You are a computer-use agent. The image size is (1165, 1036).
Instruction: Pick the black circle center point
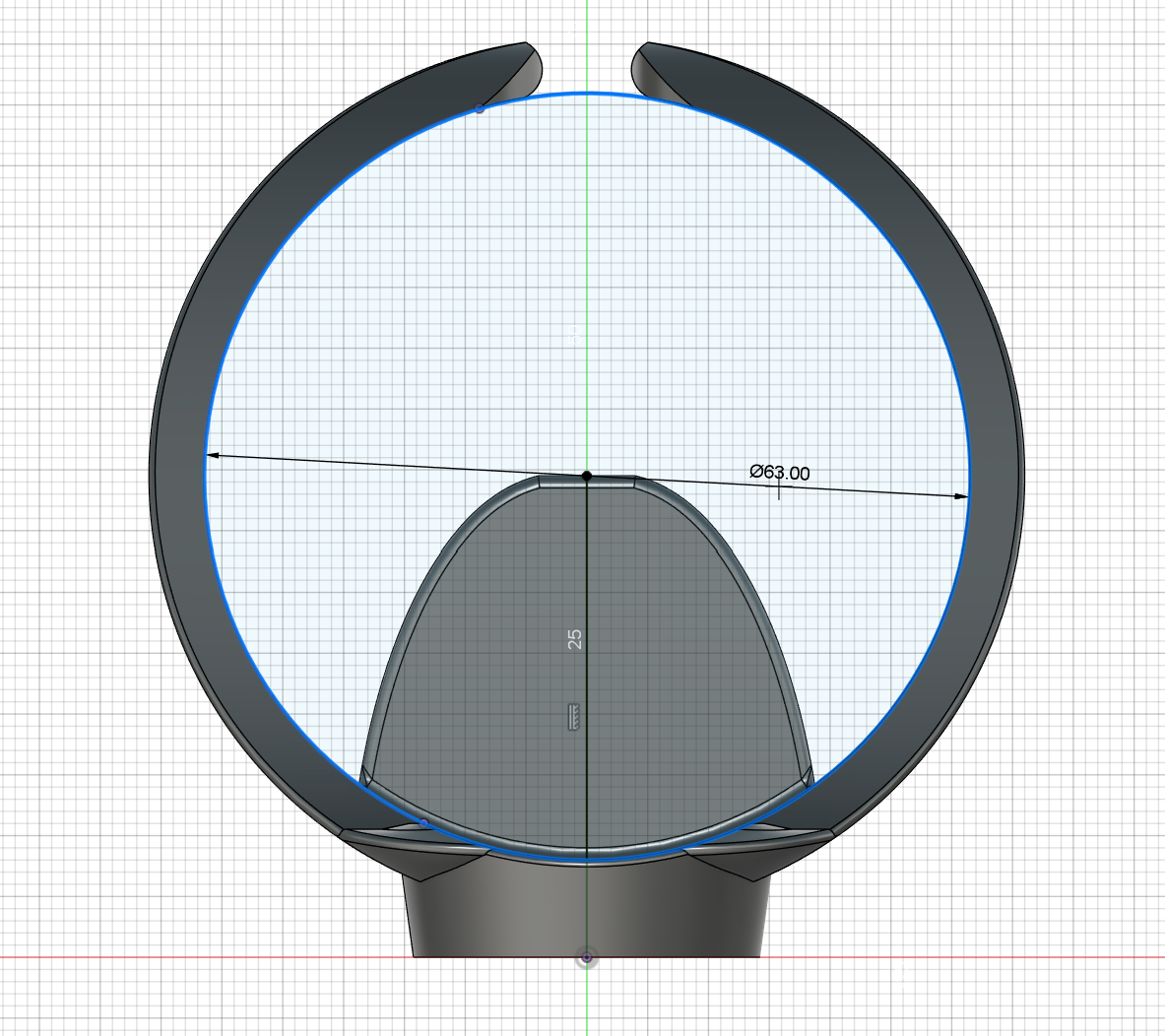coord(587,476)
